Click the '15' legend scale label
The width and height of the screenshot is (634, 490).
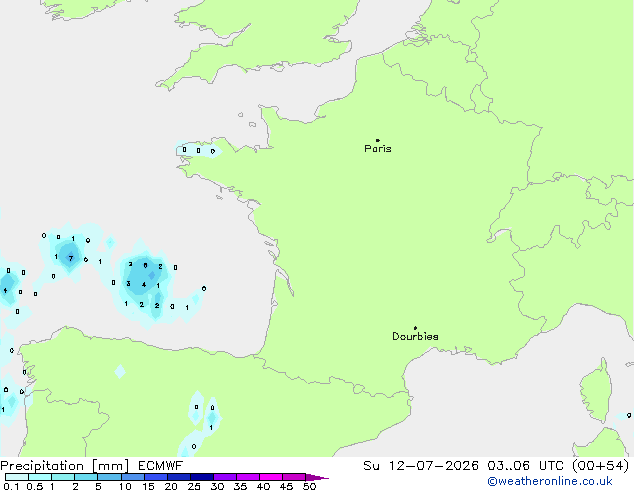148,486
